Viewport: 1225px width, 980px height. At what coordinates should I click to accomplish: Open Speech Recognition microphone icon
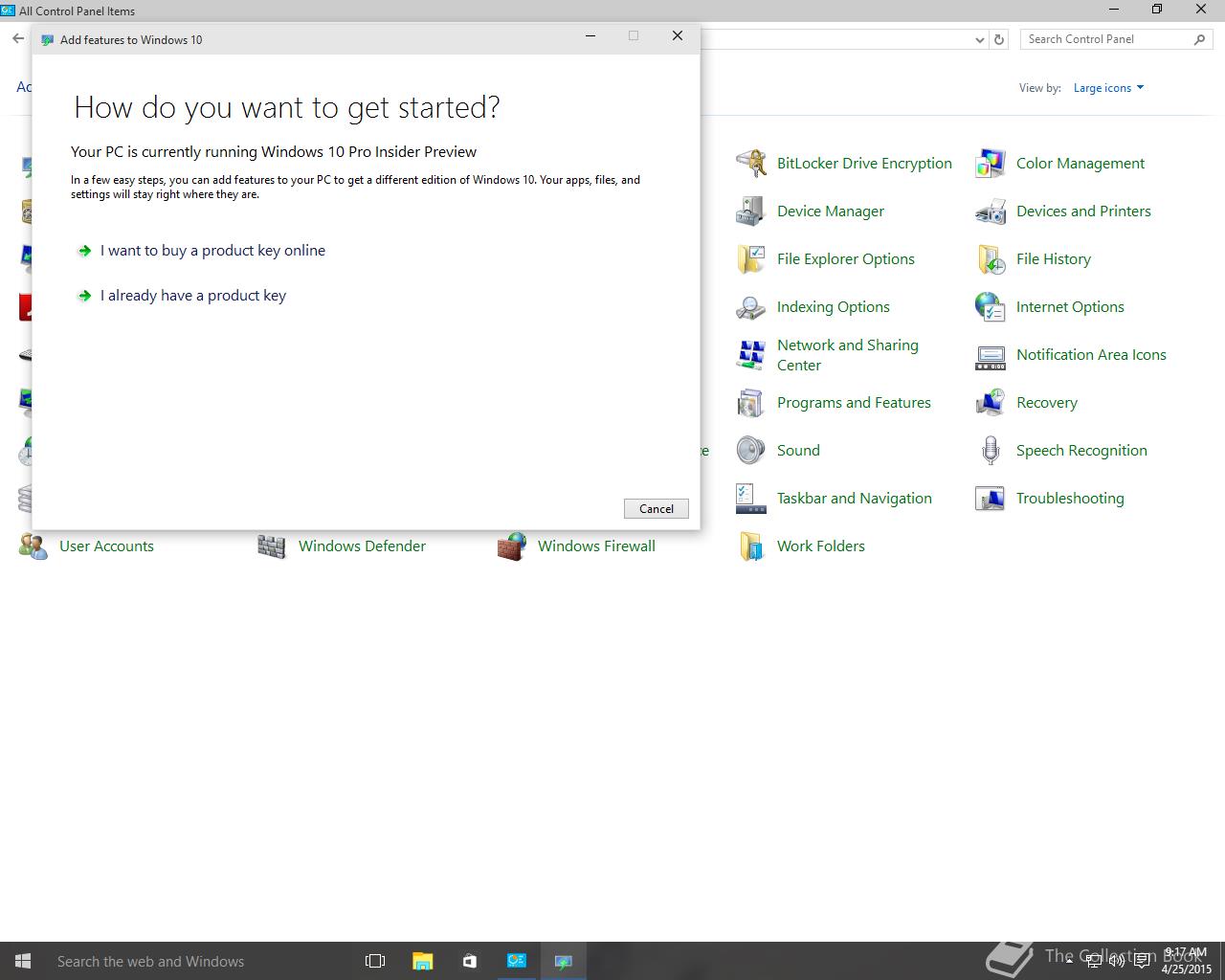click(x=991, y=451)
